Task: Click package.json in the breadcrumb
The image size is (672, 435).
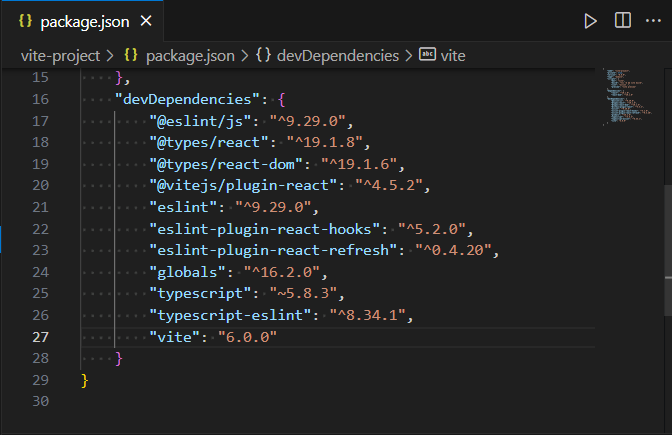Action: (190, 56)
